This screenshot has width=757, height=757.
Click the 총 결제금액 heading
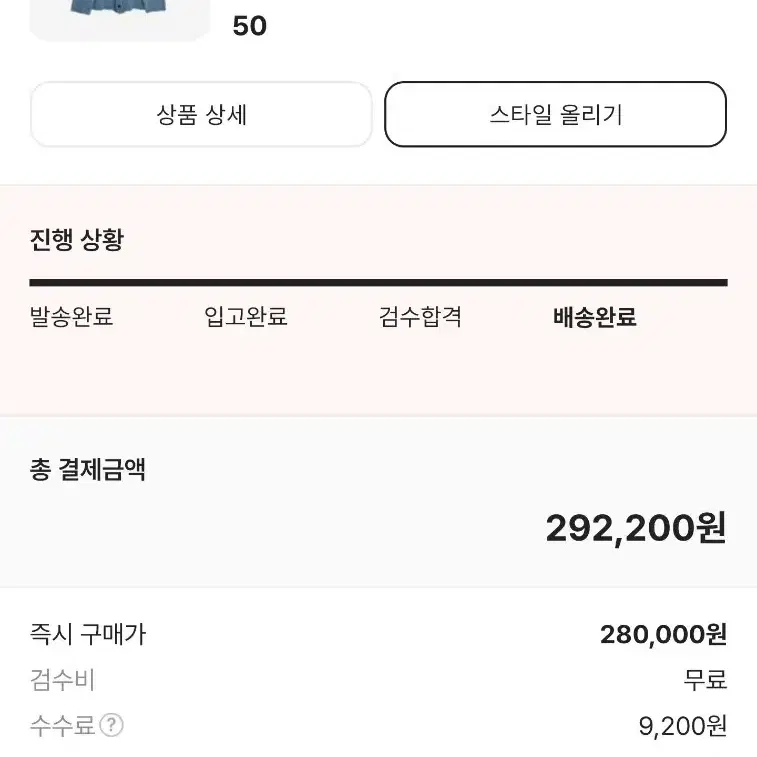pyautogui.click(x=87, y=469)
